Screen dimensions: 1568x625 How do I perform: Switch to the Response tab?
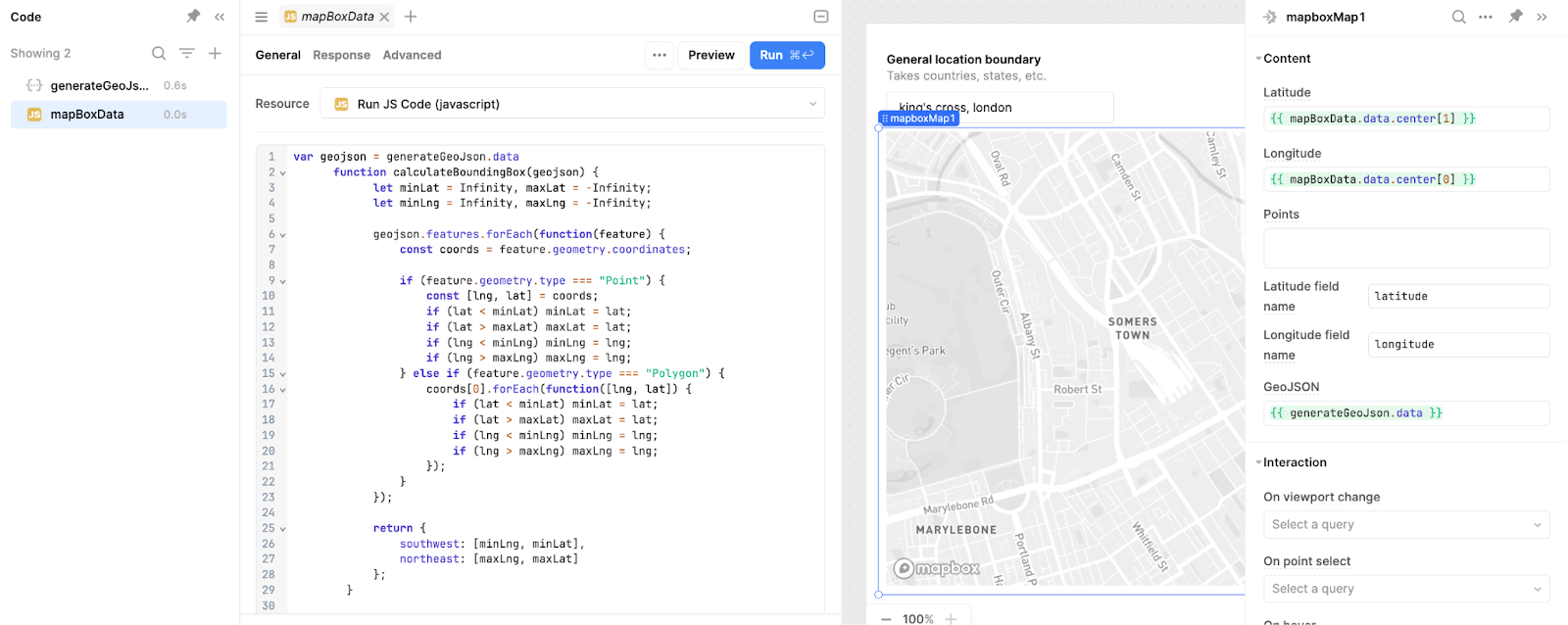pos(341,55)
